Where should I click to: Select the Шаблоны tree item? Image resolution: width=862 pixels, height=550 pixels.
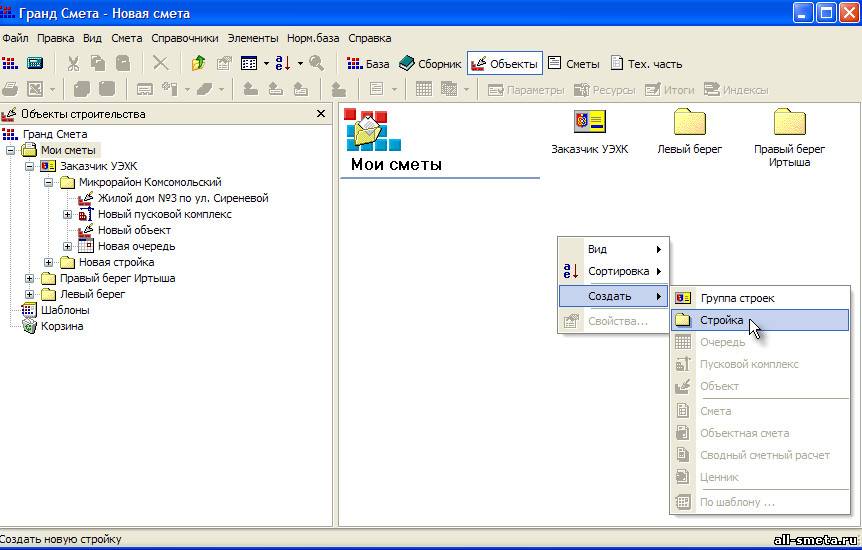[x=65, y=310]
